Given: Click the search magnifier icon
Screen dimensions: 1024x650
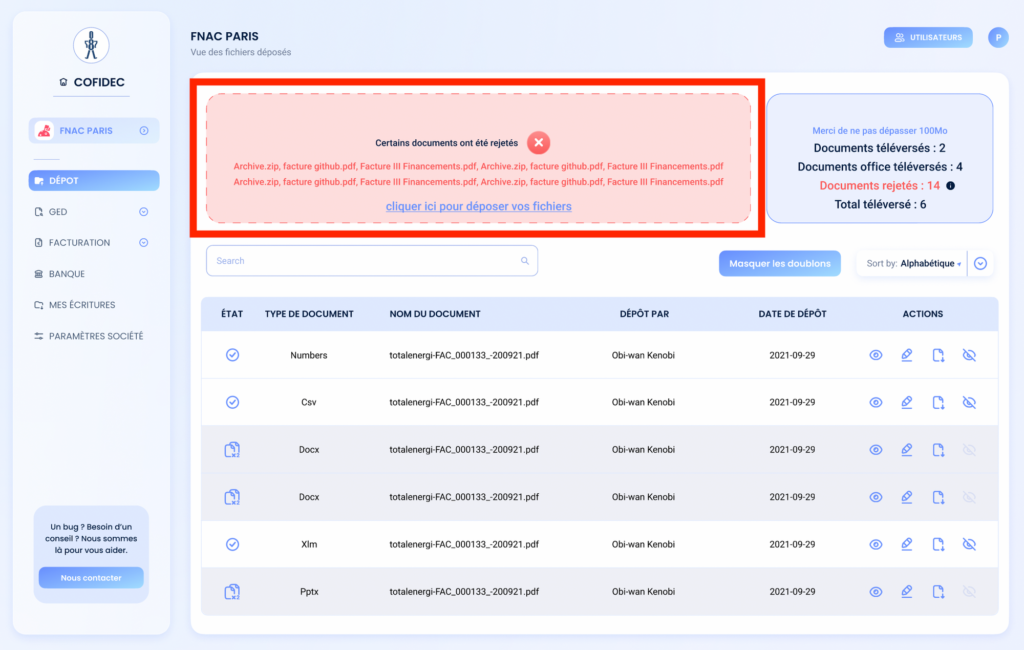Looking at the screenshot, I should (524, 261).
